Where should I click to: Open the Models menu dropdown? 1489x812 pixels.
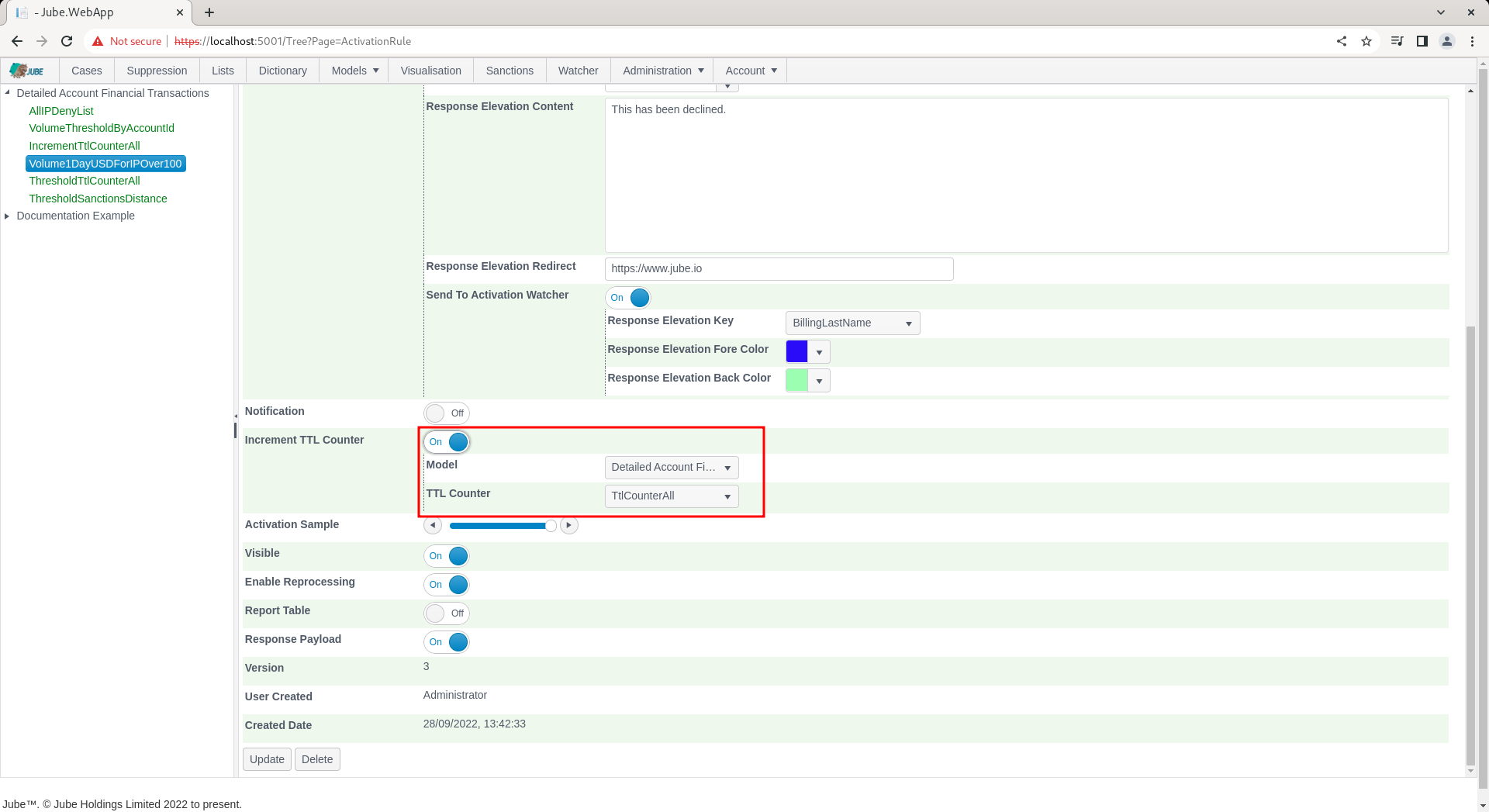click(354, 71)
